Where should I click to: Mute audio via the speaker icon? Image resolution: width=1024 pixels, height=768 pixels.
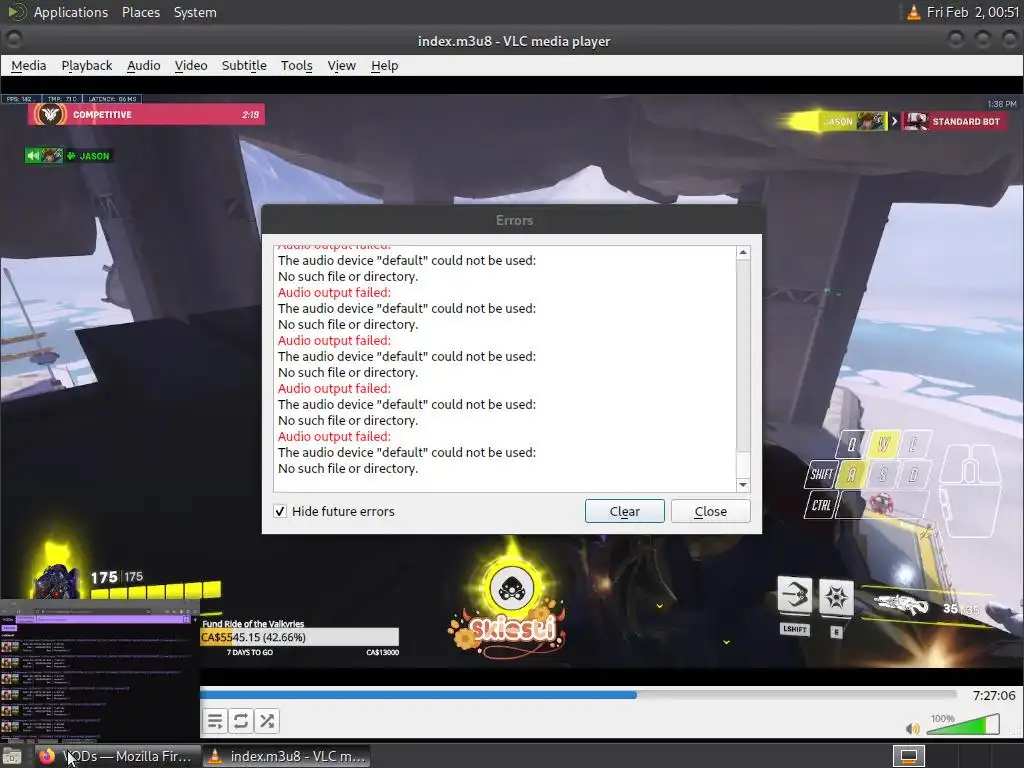[x=913, y=728]
